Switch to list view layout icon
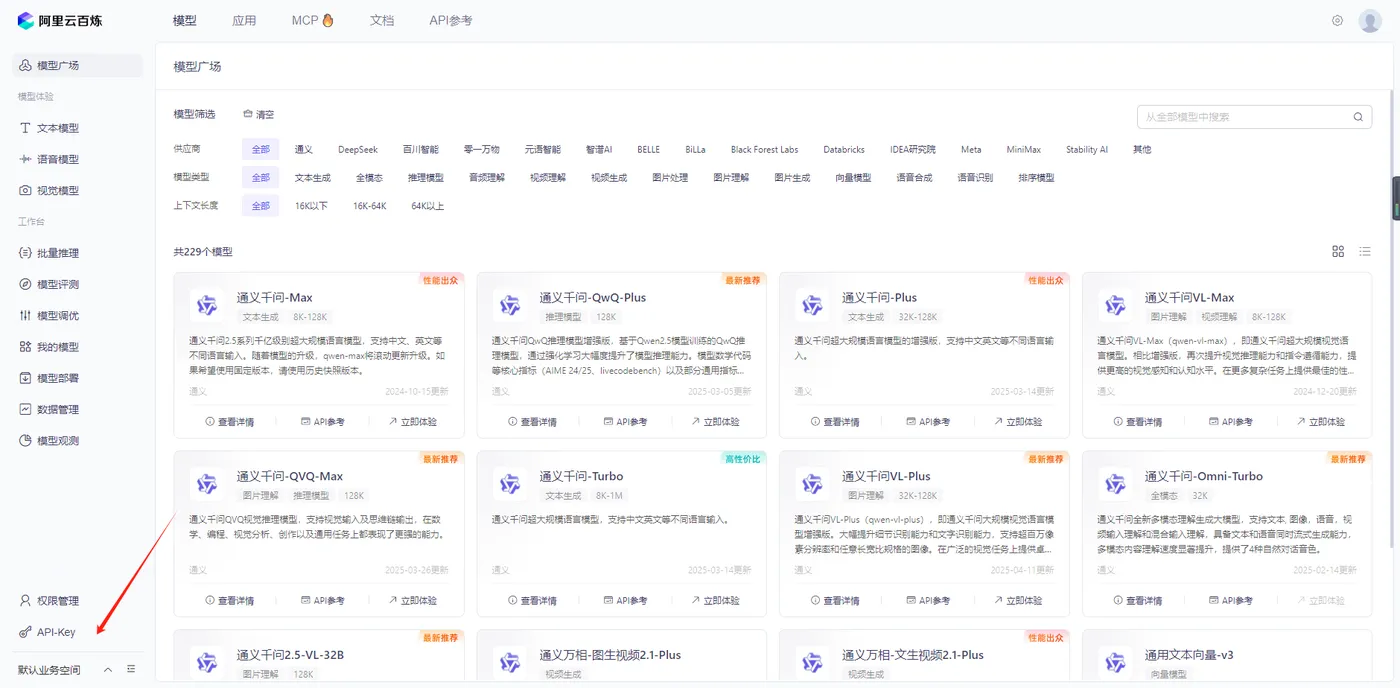 coord(1365,251)
